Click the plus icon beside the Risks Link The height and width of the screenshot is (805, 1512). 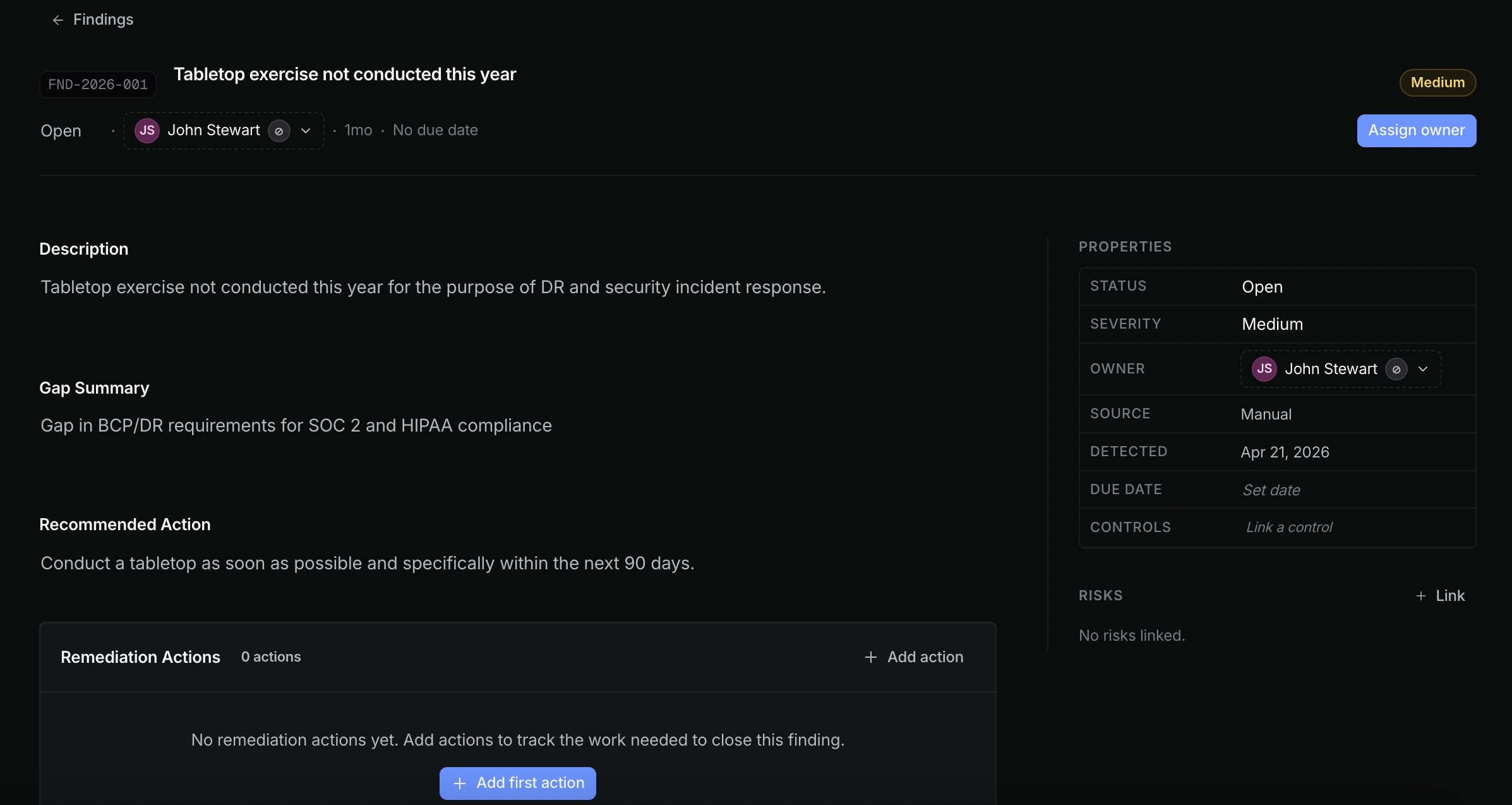[x=1420, y=596]
